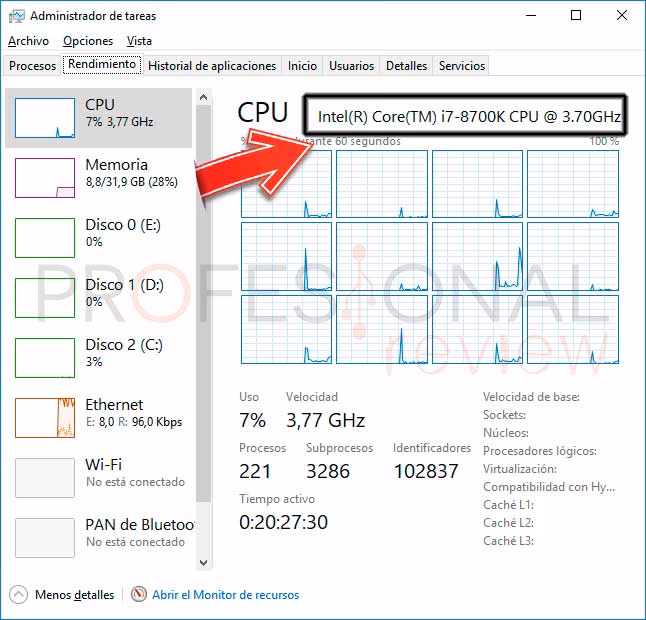The width and height of the screenshot is (646, 620).
Task: Click the "8,8/31,9 GB (28%)" memory text
Action: pos(132,182)
